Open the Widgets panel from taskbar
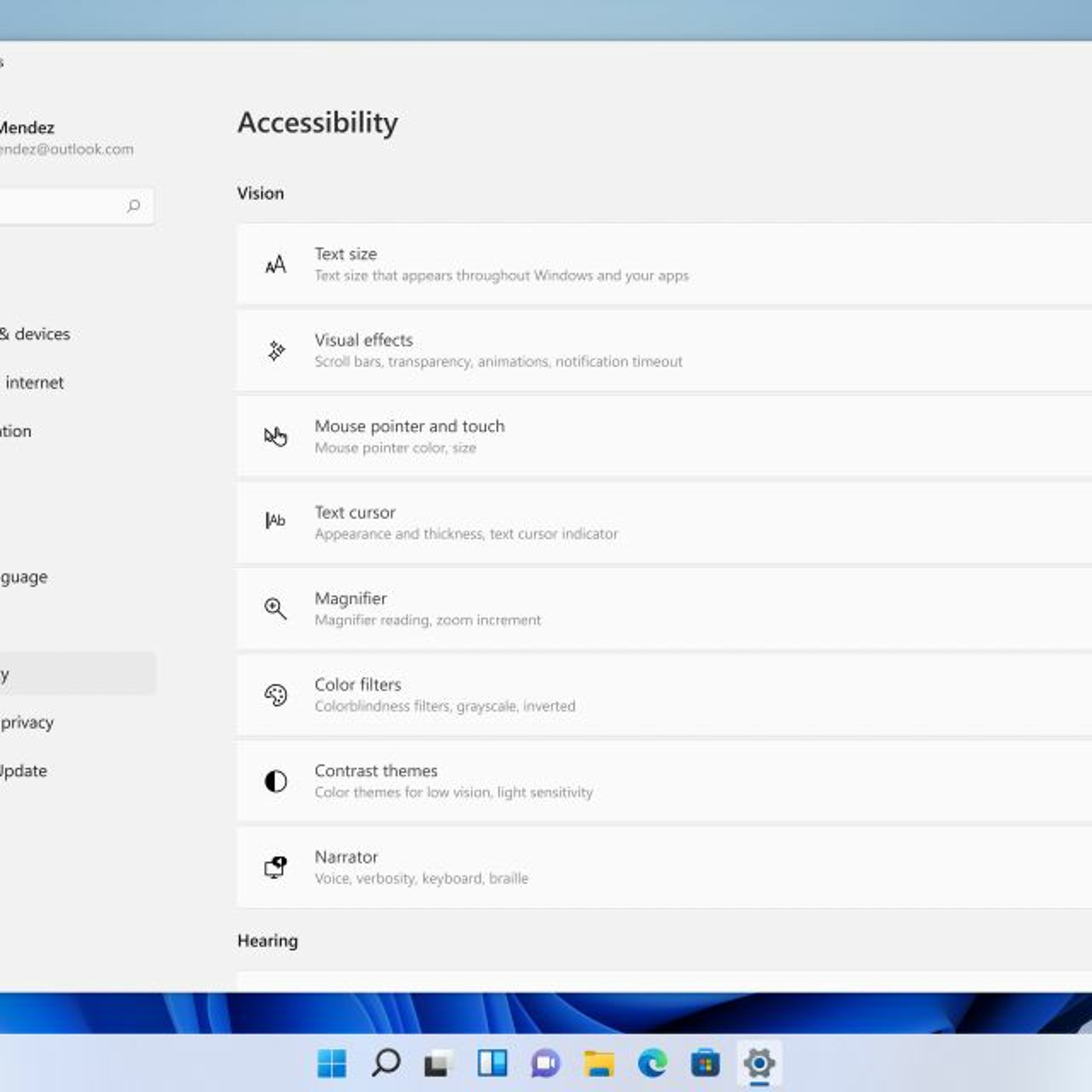 tap(492, 1064)
